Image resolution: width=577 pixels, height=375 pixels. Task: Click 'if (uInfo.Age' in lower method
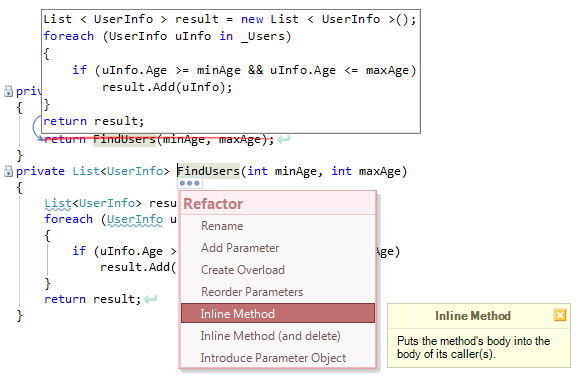click(x=118, y=251)
